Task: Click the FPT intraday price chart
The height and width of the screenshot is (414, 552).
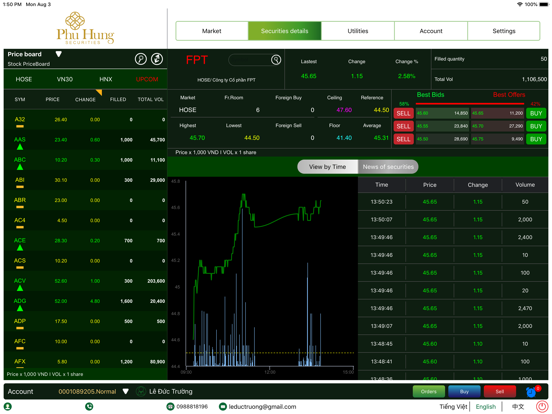Action: (263, 278)
